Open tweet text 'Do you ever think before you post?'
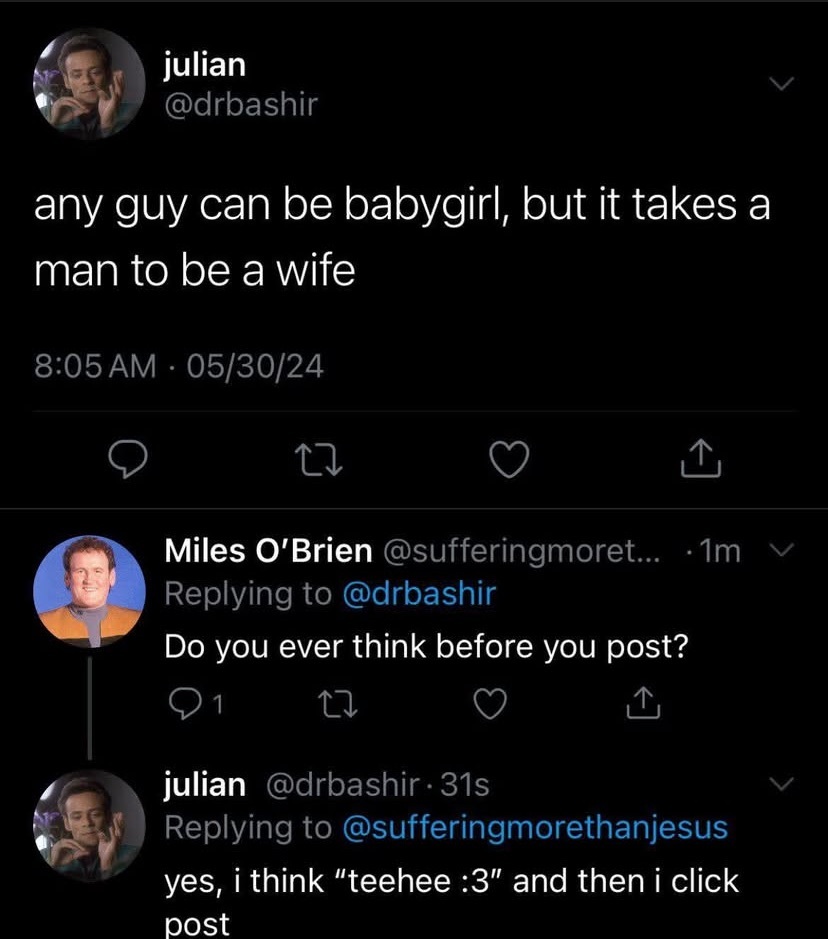Image resolution: width=828 pixels, height=939 pixels. tap(426, 646)
